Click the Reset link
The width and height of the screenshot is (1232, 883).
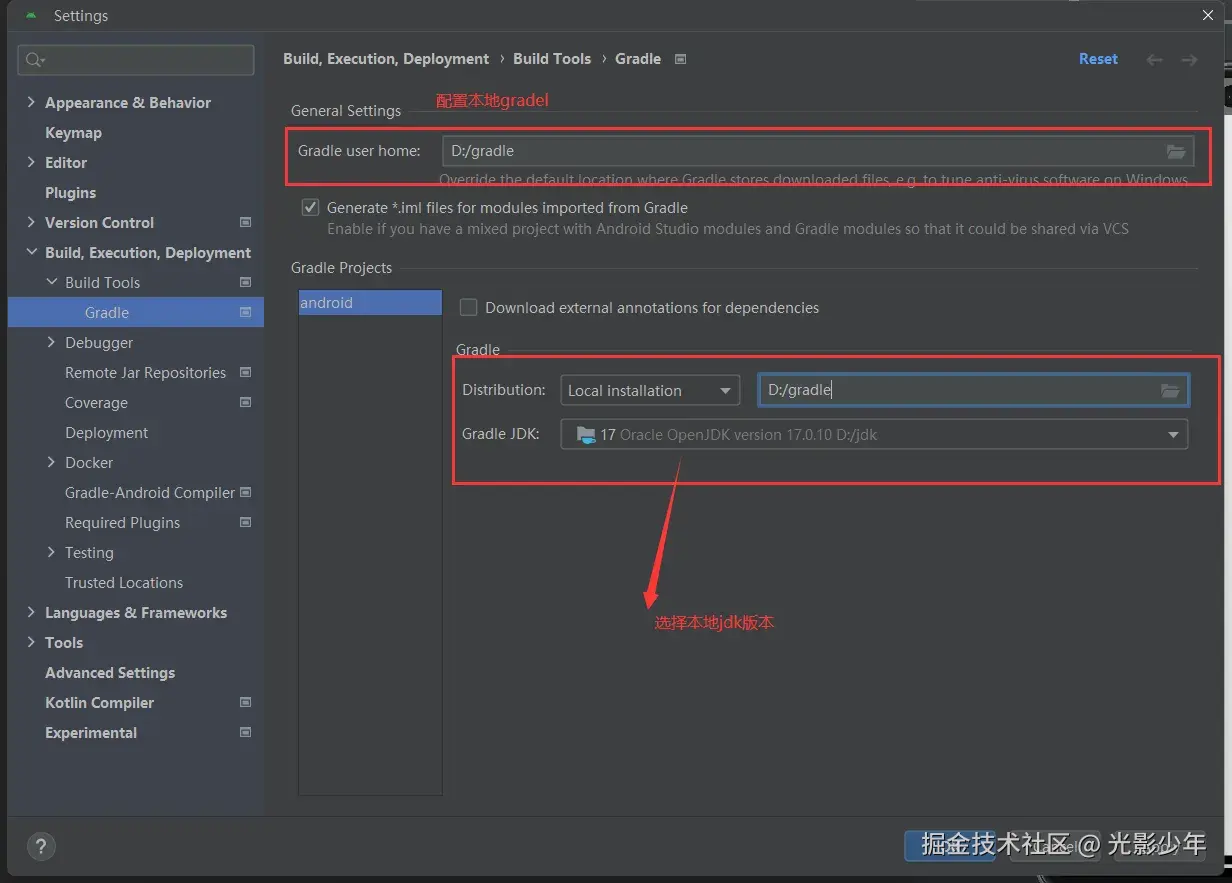pos(1098,59)
